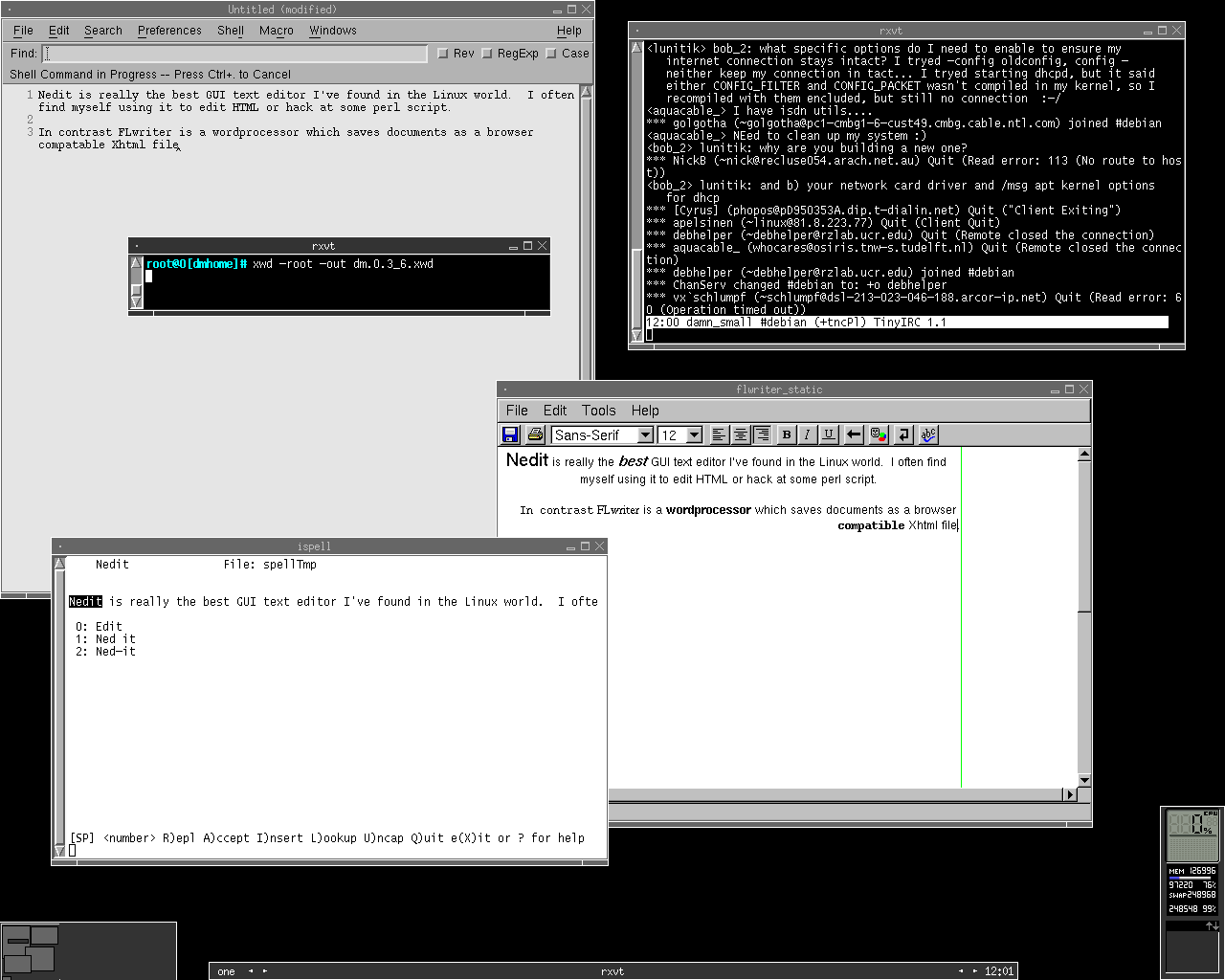
Task: Open the Shell menu in NEdit
Action: pyautogui.click(x=231, y=31)
